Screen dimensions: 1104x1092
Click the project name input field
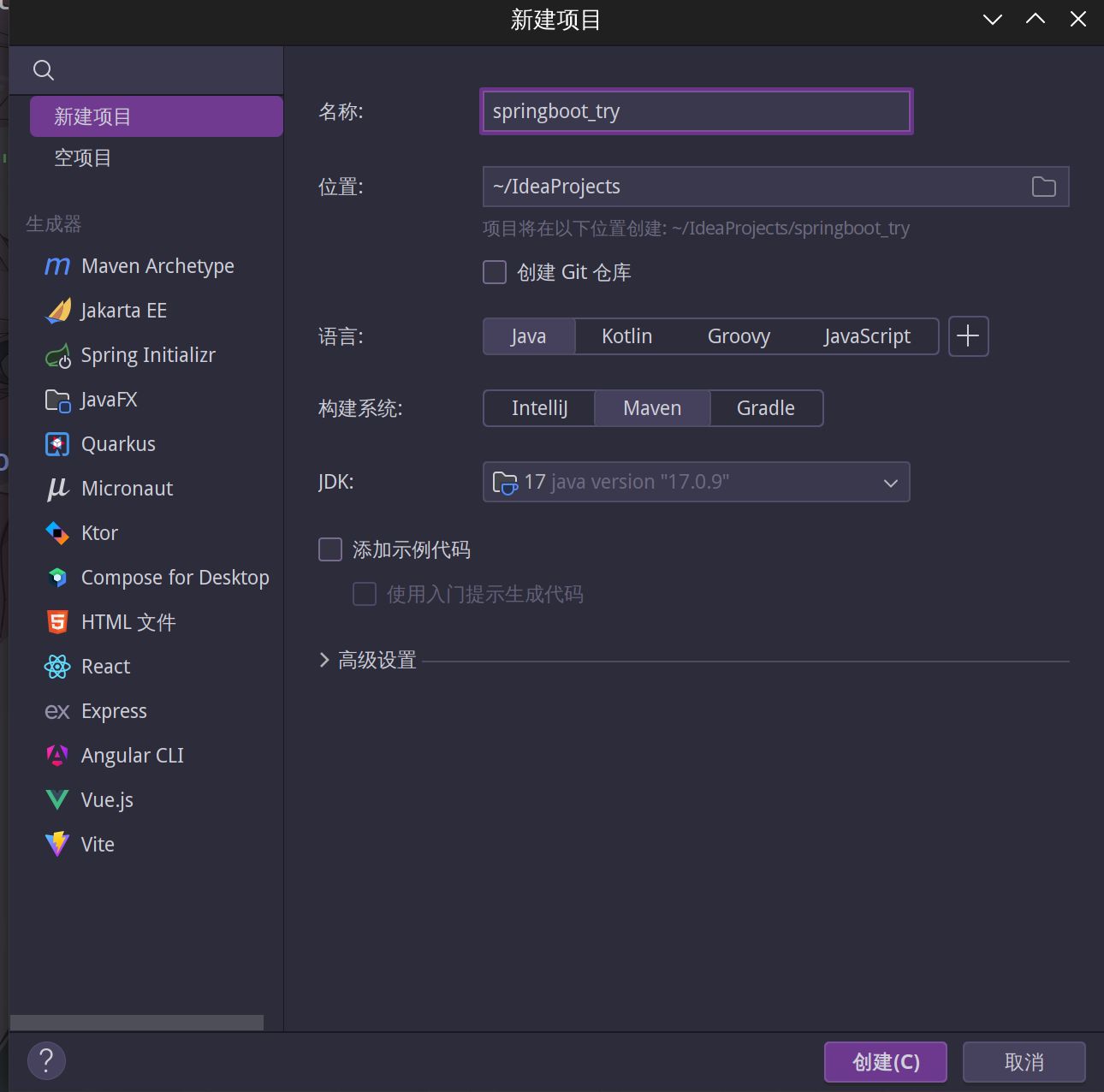click(x=696, y=111)
